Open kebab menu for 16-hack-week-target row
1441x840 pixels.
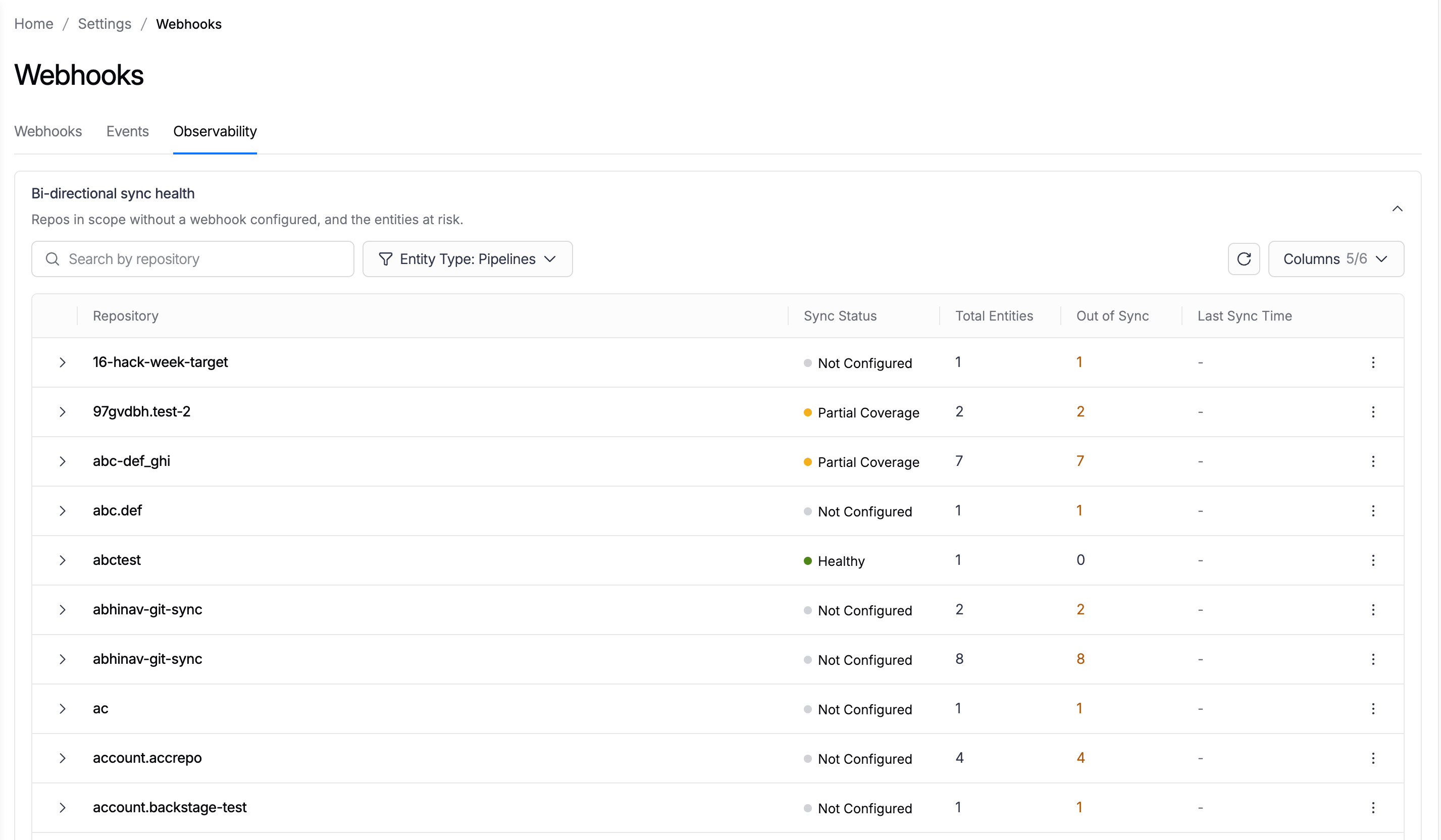point(1373,362)
